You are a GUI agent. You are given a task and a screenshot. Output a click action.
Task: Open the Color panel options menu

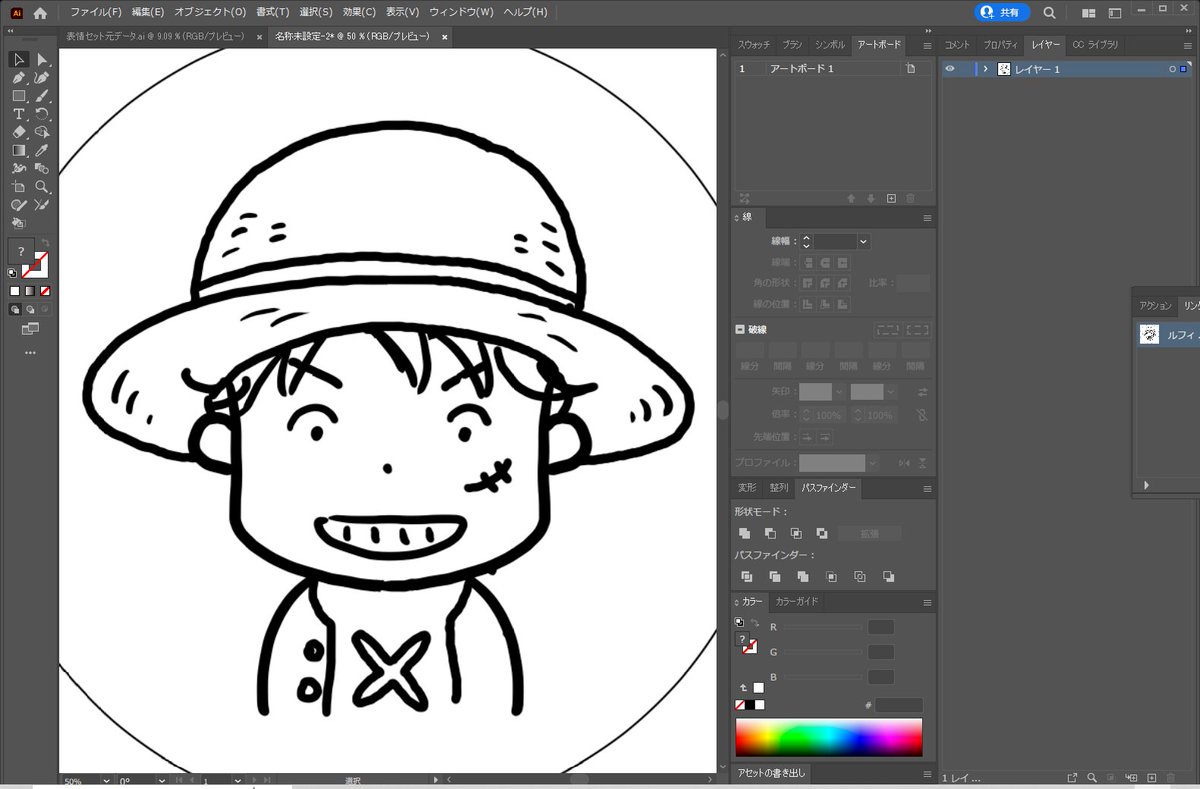927,603
